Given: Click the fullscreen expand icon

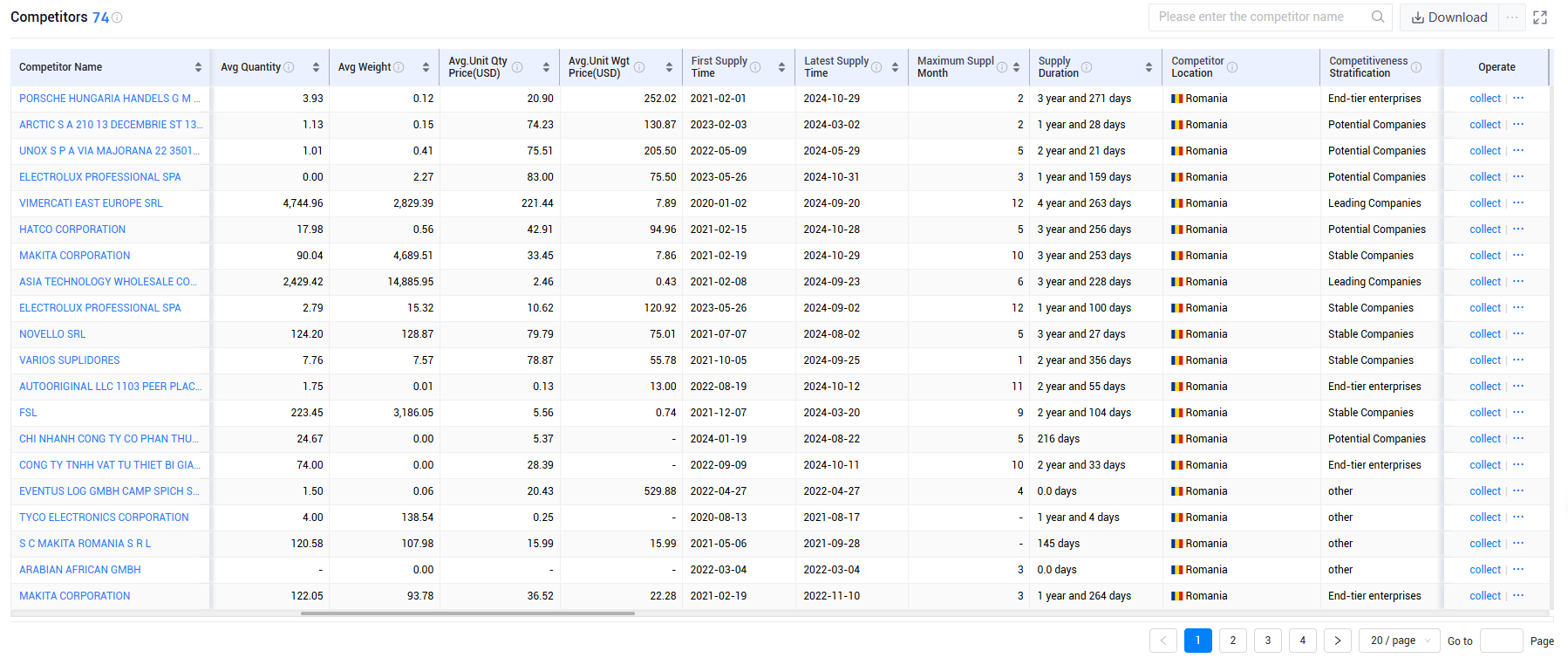Looking at the screenshot, I should (1540, 17).
